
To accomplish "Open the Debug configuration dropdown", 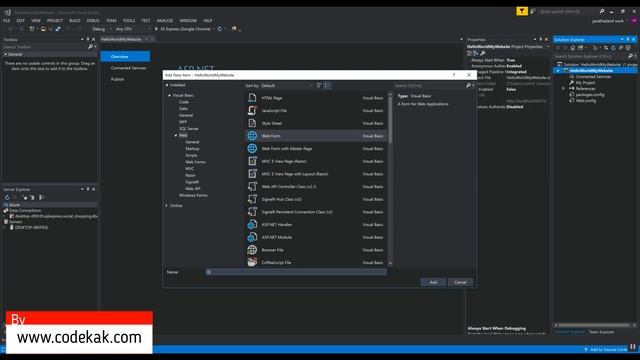I will coord(101,29).
